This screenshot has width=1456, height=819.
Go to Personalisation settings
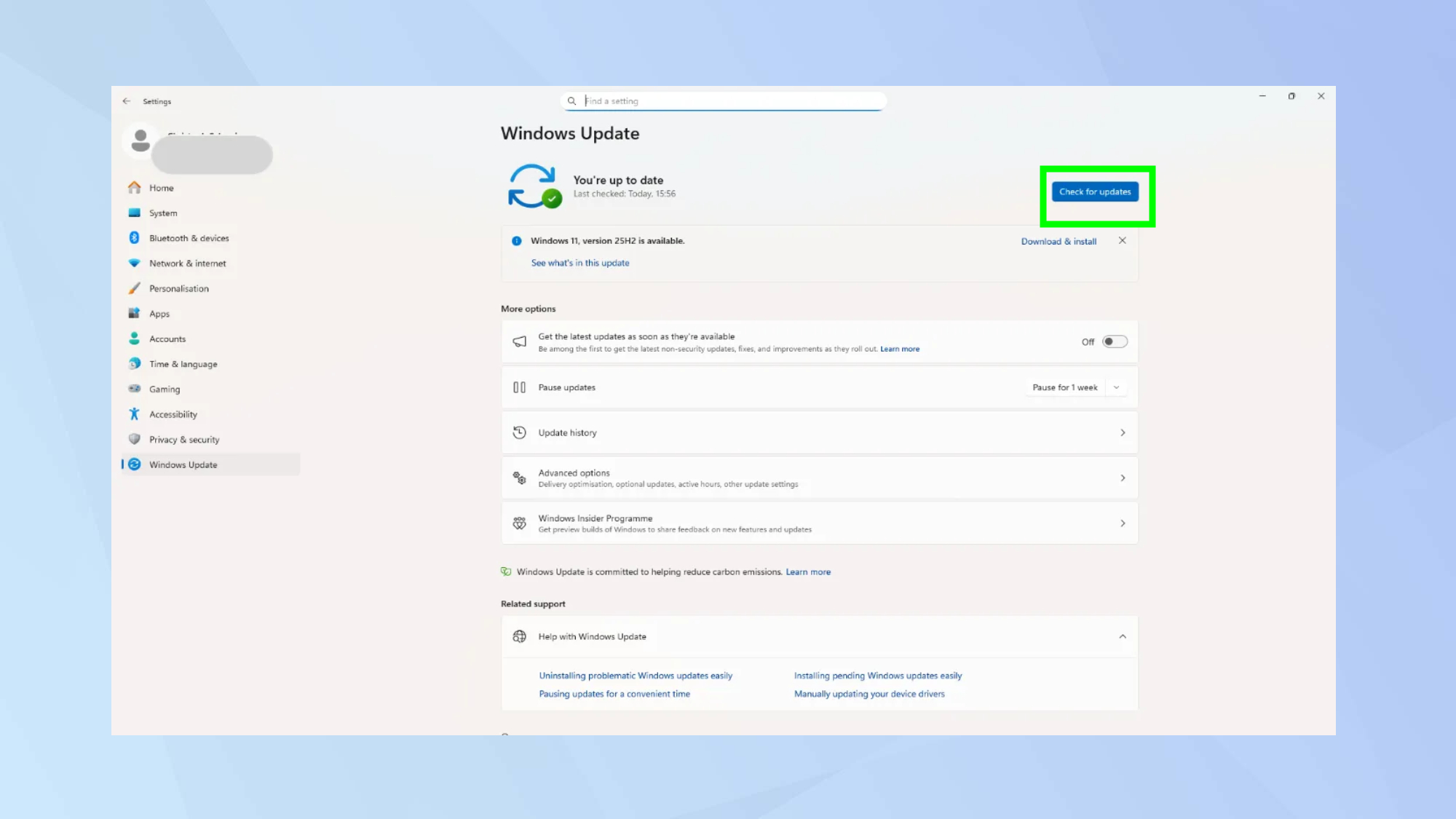tap(178, 289)
